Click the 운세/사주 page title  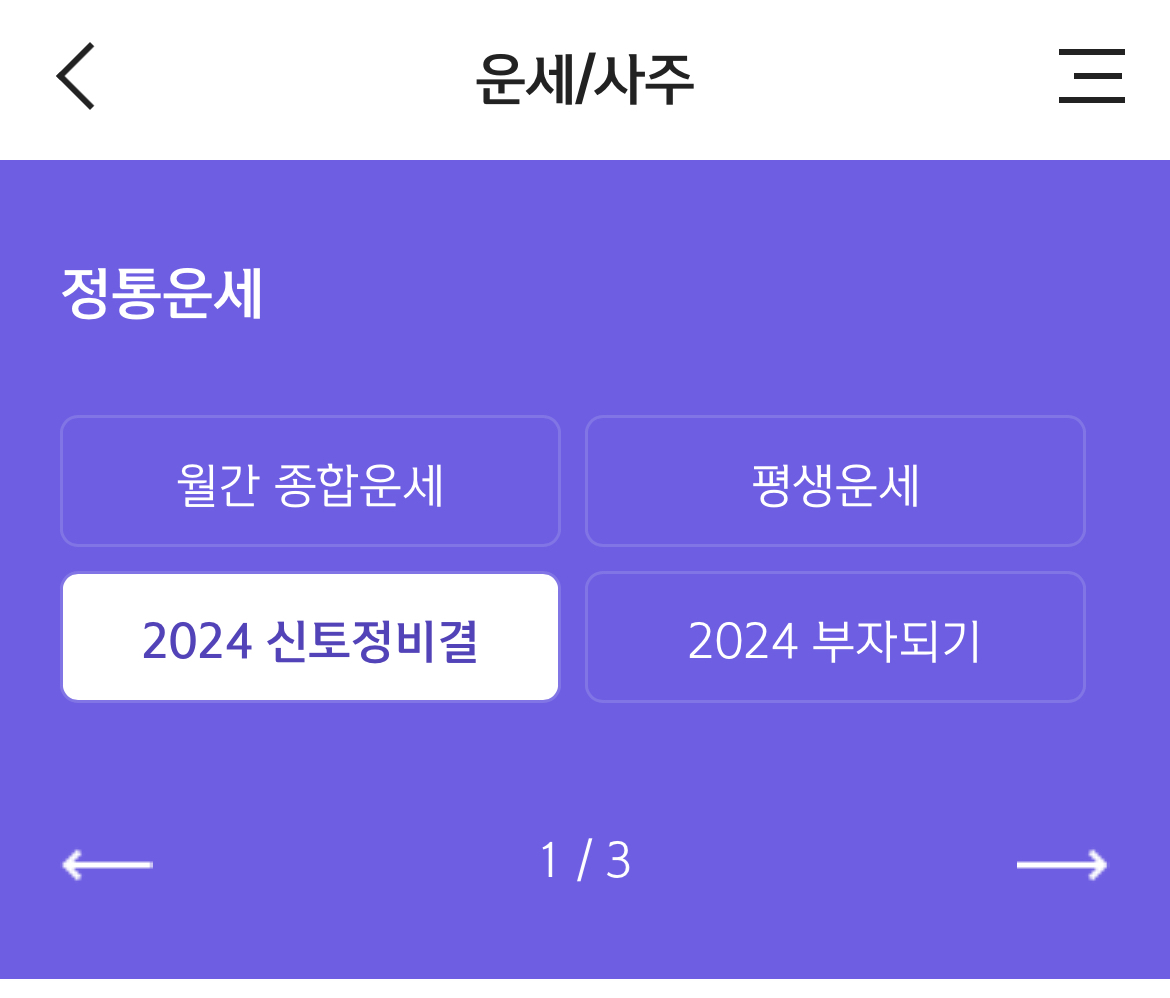point(585,79)
